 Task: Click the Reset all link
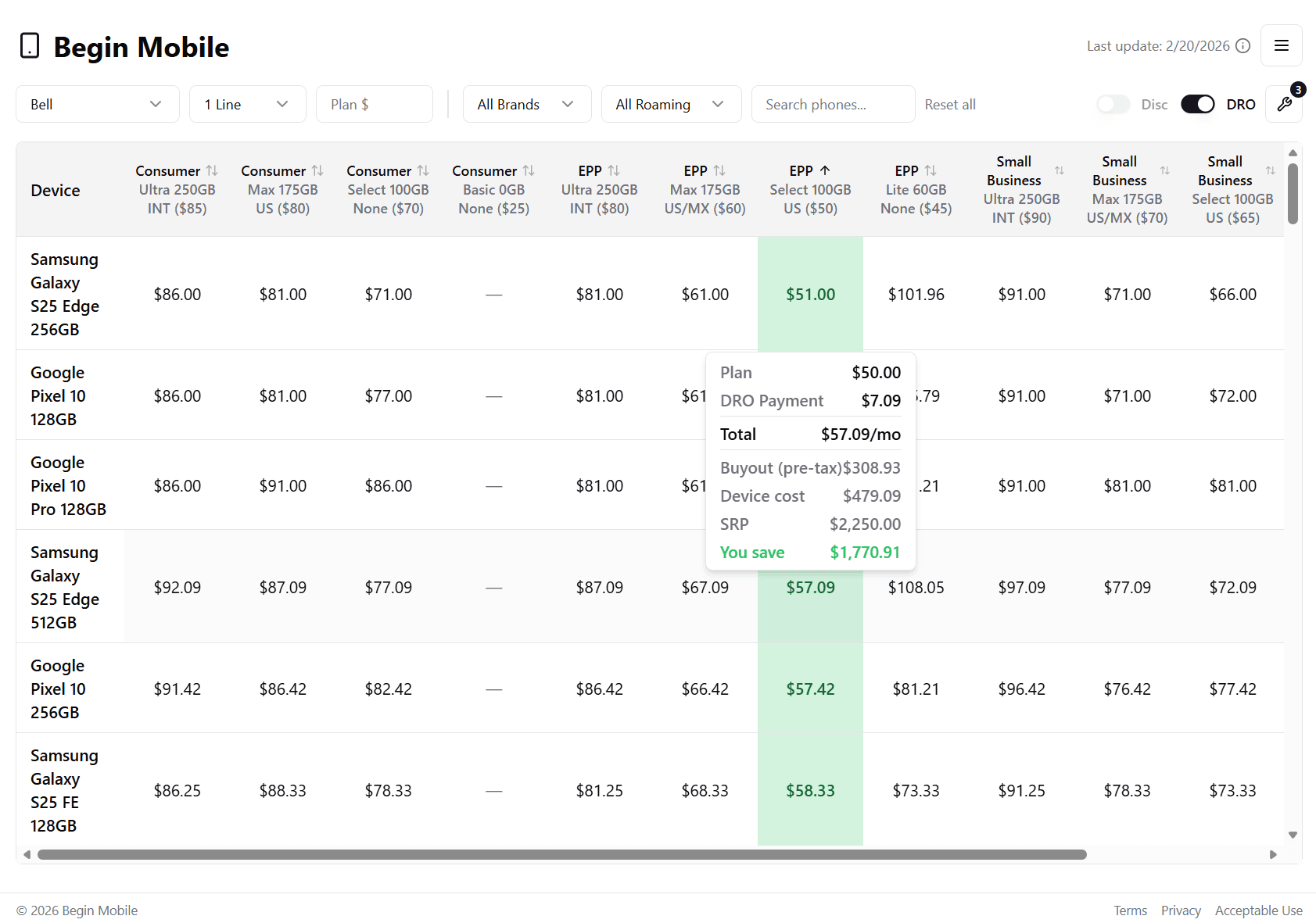(950, 104)
